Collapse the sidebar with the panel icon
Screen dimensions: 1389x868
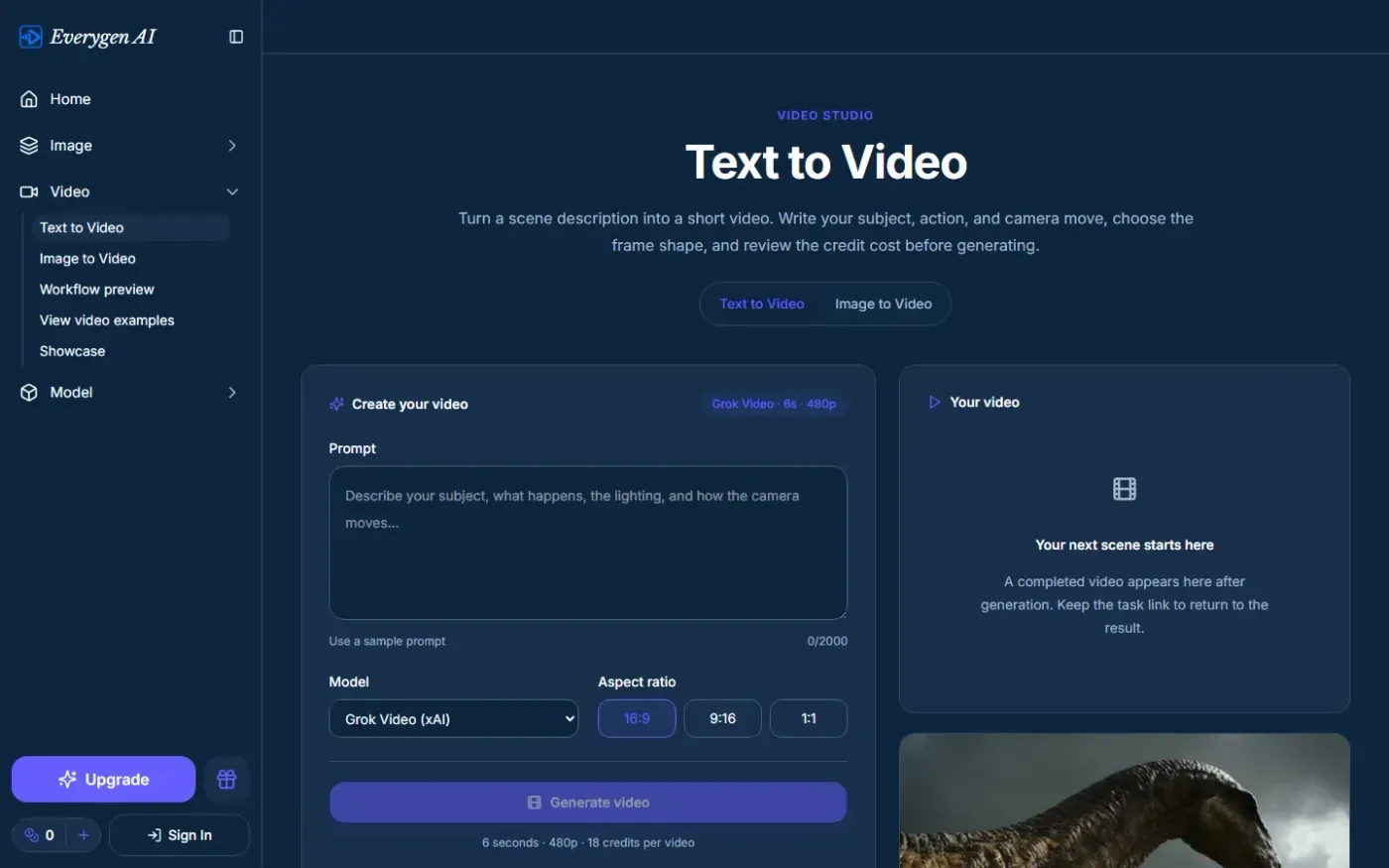[236, 37]
